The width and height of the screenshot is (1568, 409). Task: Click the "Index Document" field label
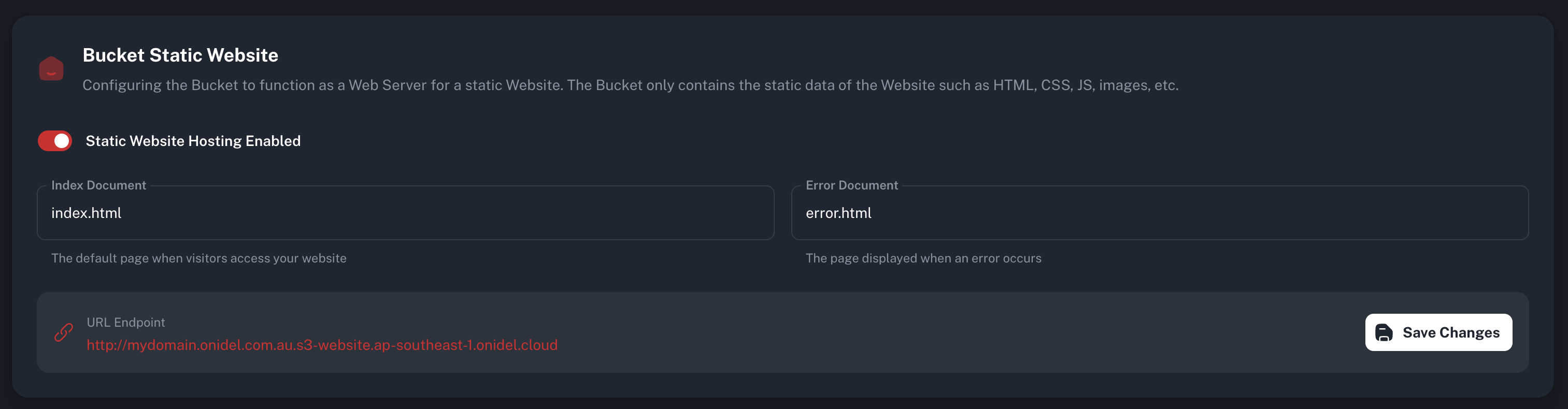tap(98, 185)
